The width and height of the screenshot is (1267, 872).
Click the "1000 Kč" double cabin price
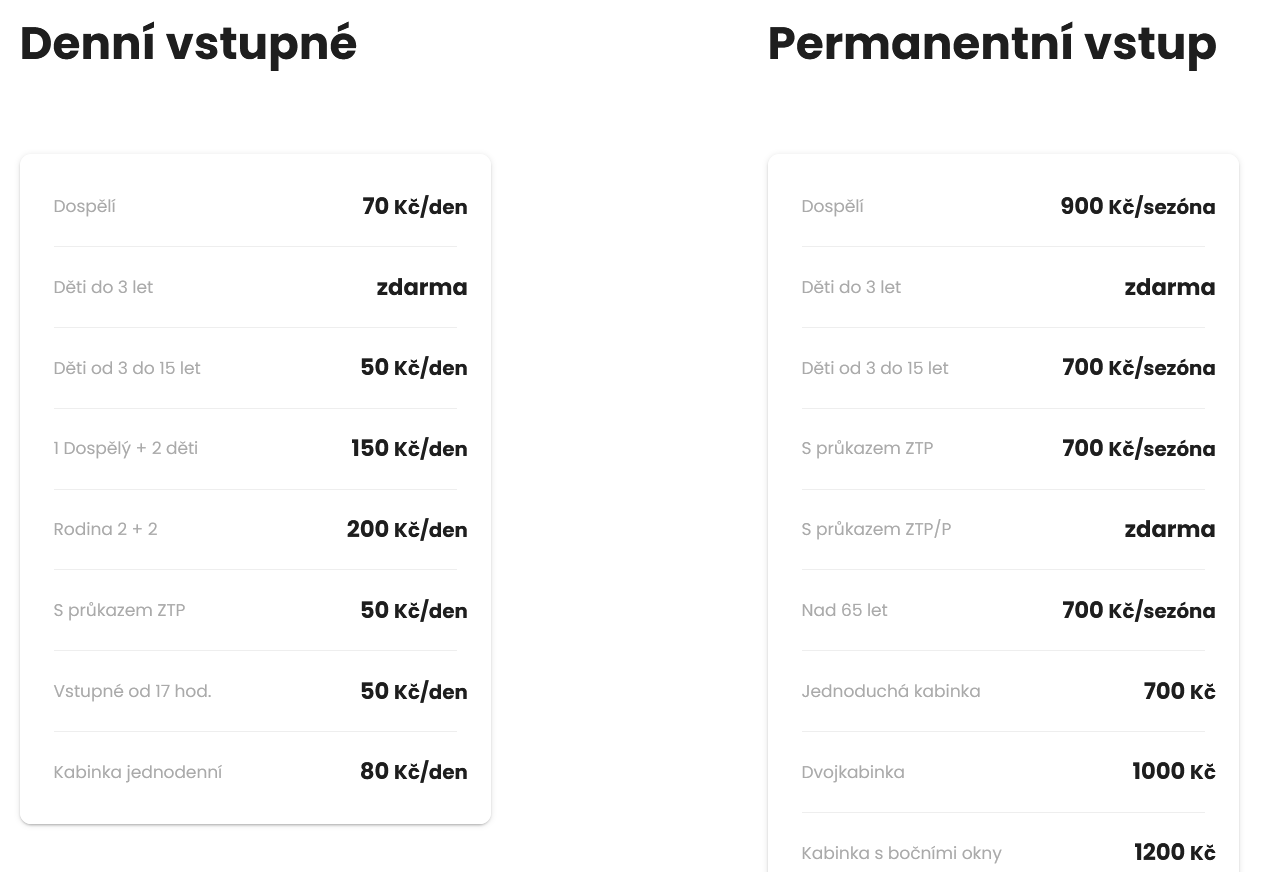1173,772
